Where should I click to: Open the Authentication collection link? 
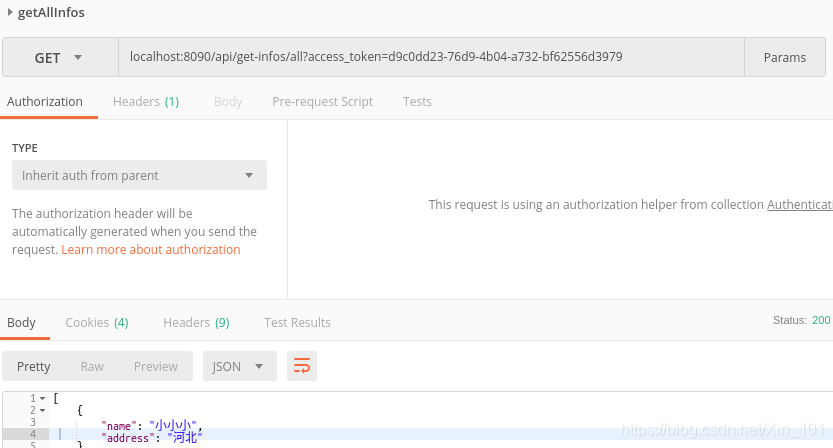coord(800,205)
